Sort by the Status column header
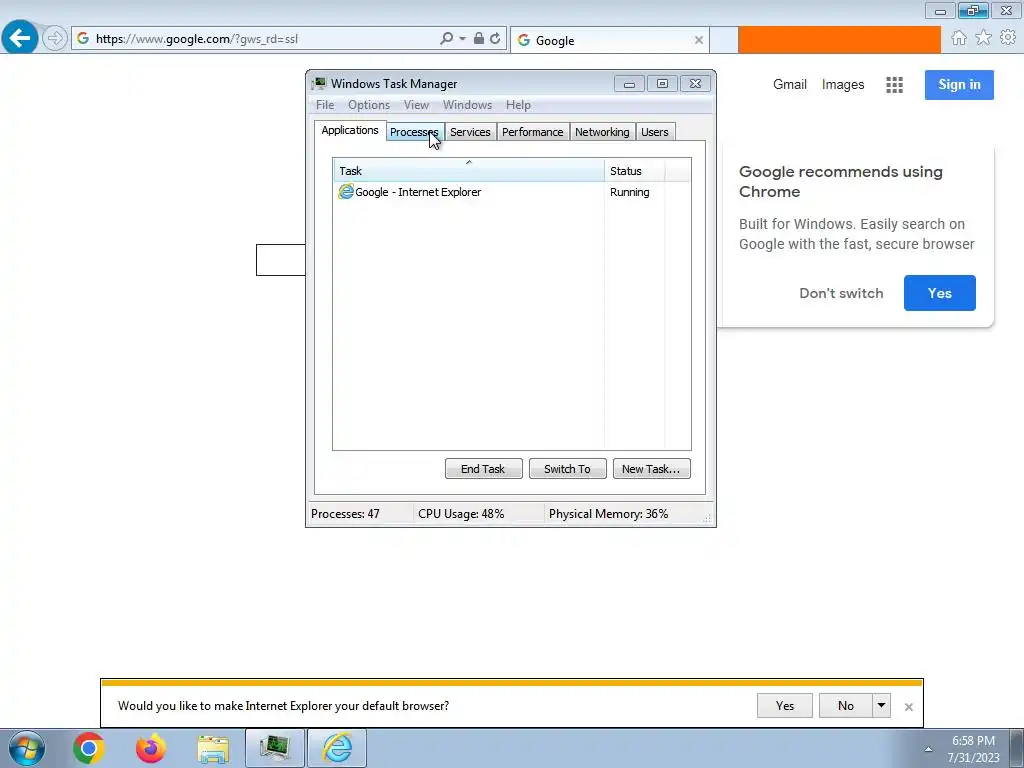This screenshot has width=1024, height=768. click(x=634, y=171)
